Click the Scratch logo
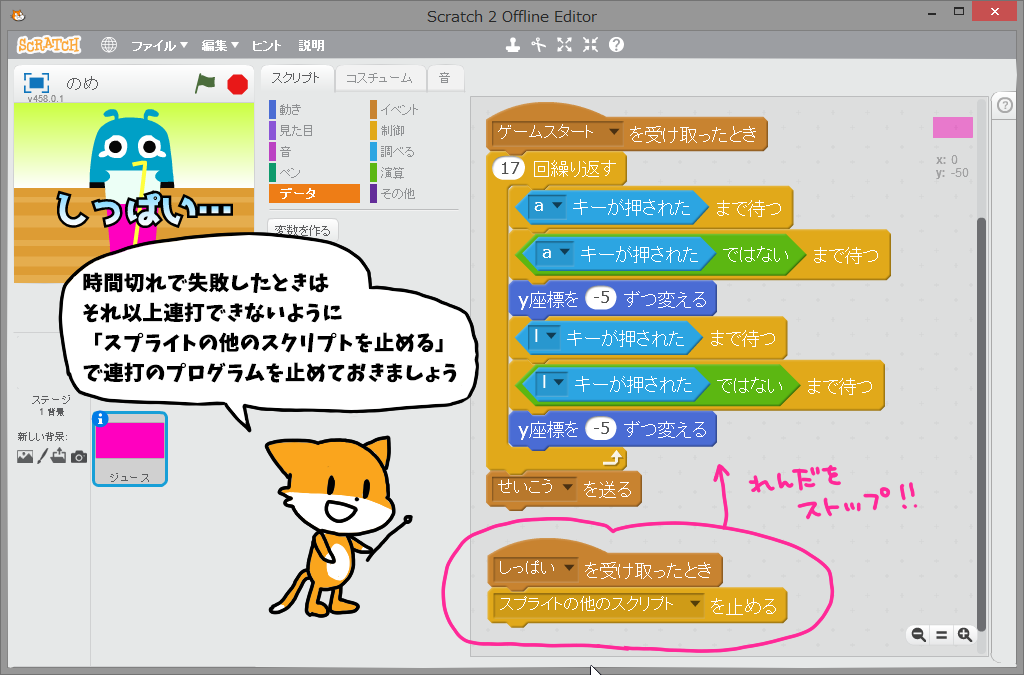This screenshot has height=675, width=1024. 49,45
